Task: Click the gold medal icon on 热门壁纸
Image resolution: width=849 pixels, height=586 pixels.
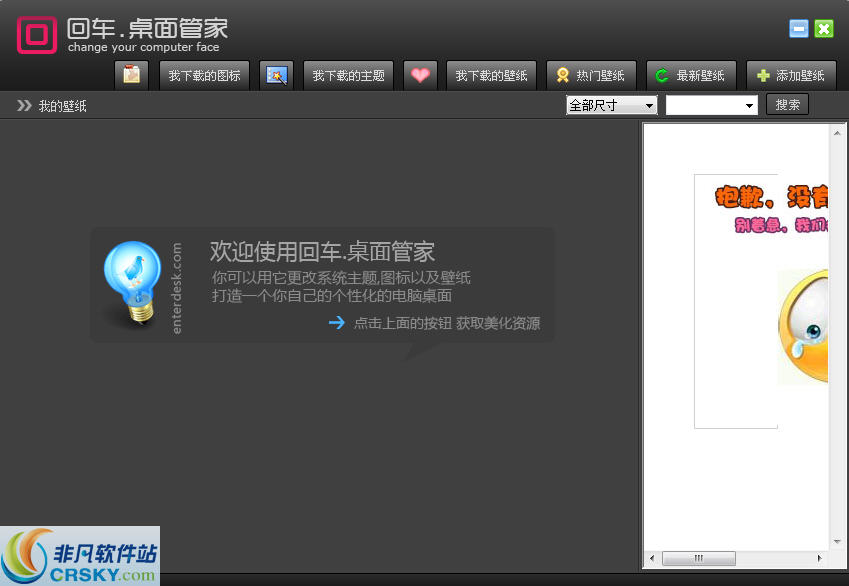Action: click(x=563, y=75)
